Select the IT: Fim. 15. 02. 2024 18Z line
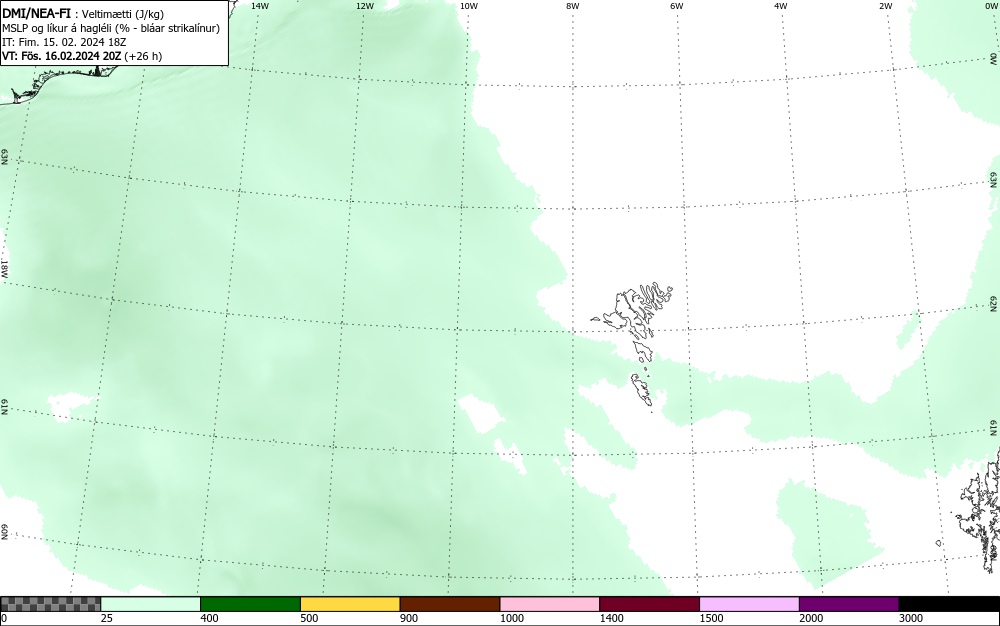The height and width of the screenshot is (626, 1000). tap(64, 42)
